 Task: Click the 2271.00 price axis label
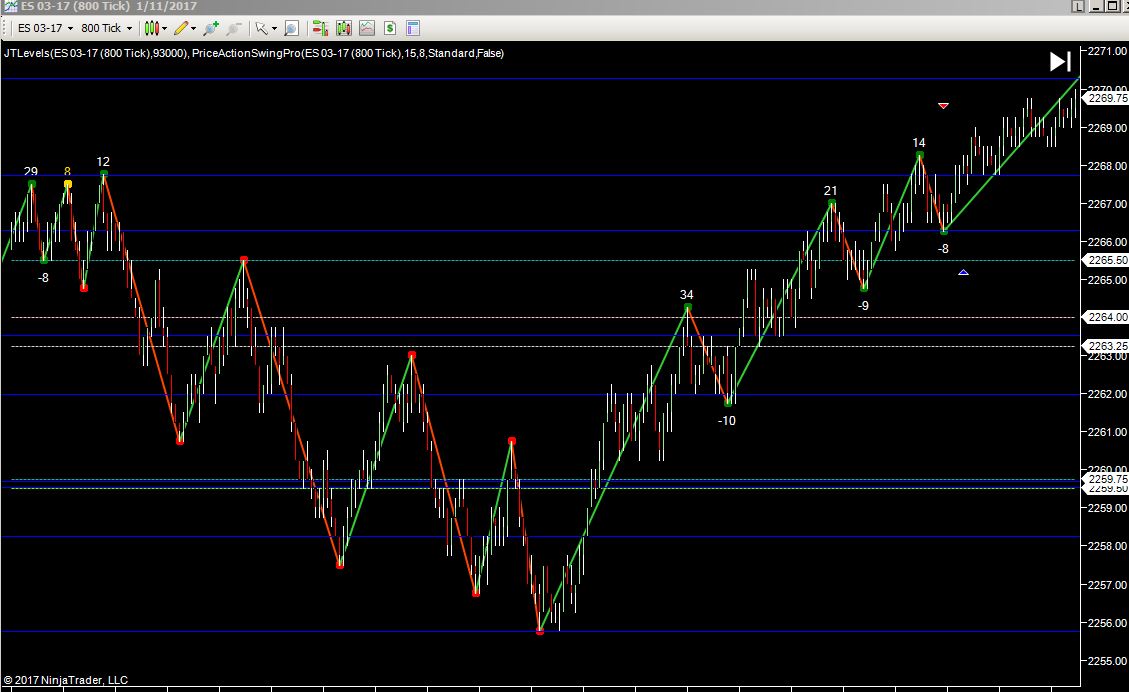1107,51
